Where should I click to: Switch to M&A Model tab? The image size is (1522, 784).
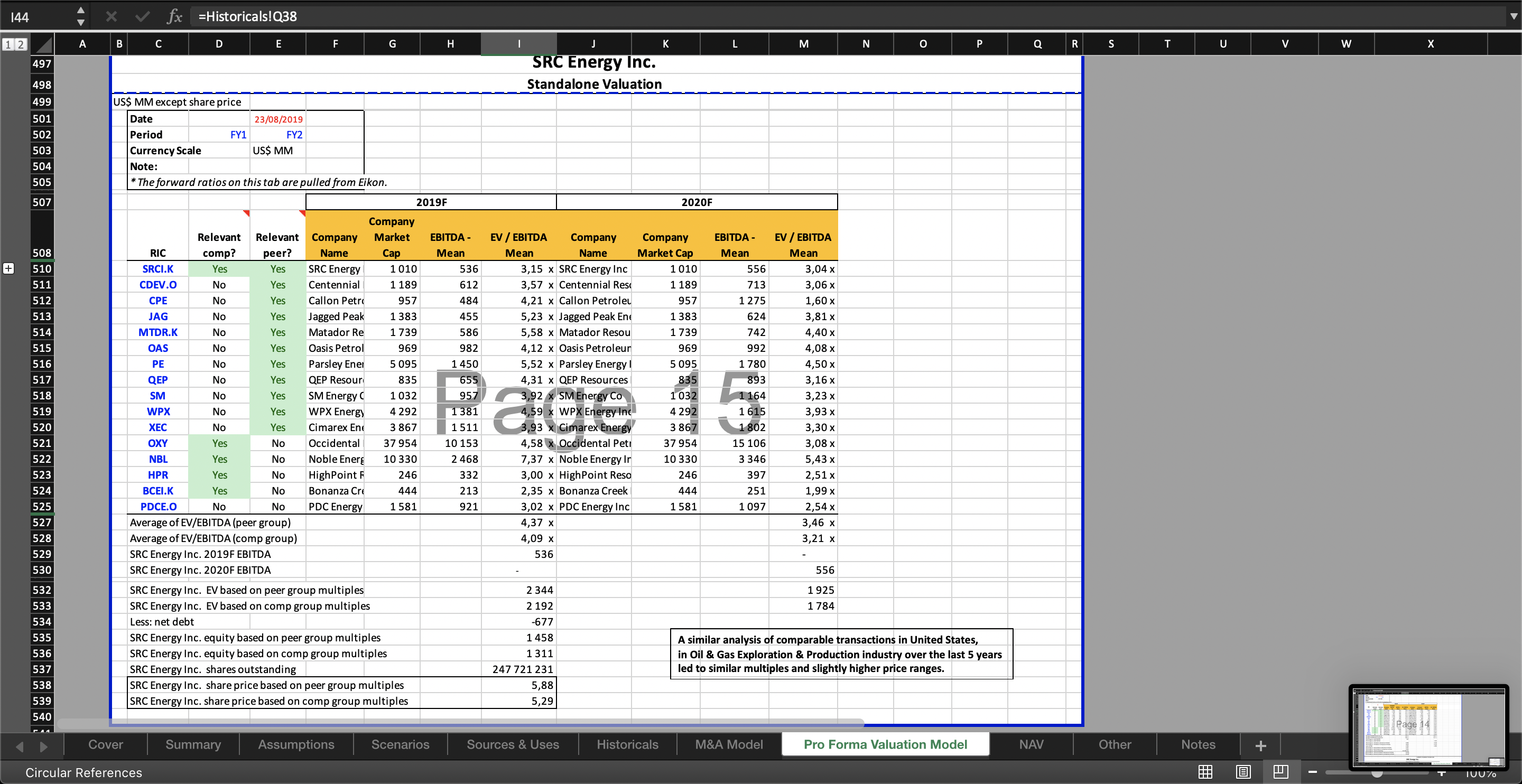pos(729,744)
